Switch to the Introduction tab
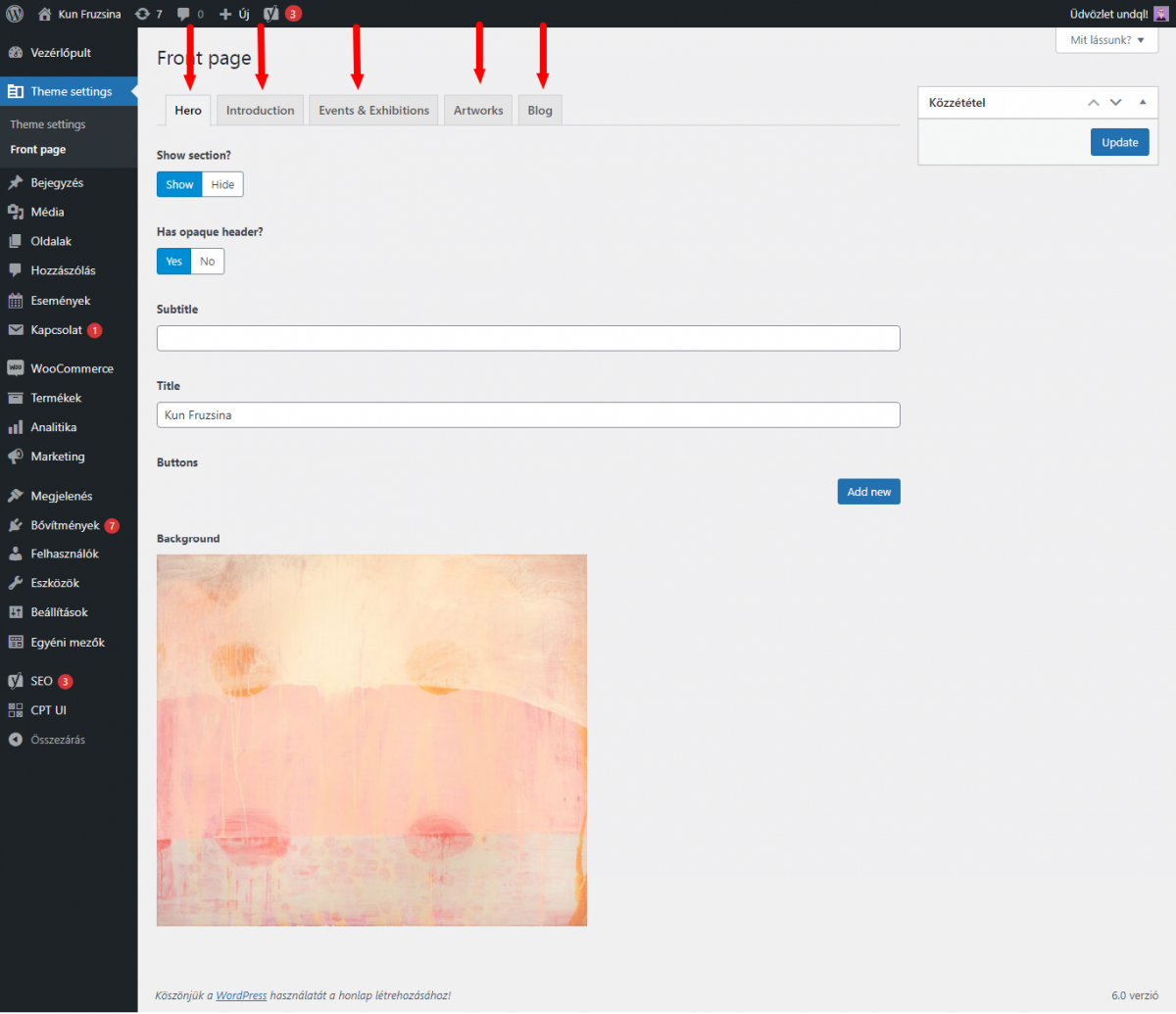The width and height of the screenshot is (1176, 1014). (260, 111)
